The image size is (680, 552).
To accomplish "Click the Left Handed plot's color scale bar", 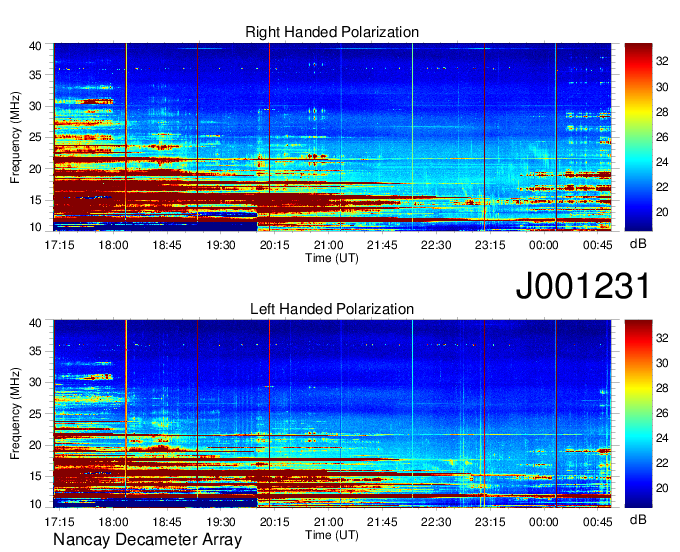I will [x=638, y=414].
